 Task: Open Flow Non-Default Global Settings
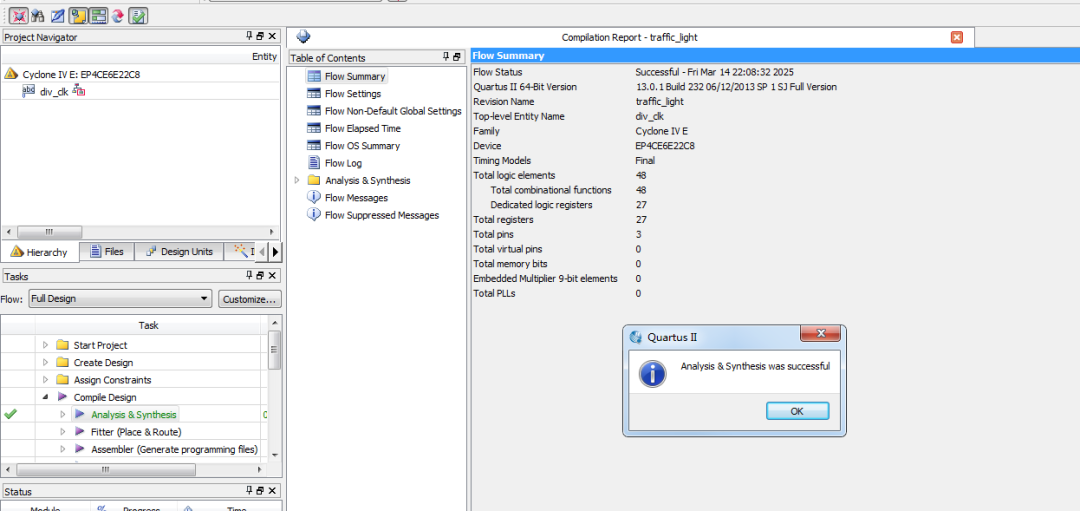[393, 111]
